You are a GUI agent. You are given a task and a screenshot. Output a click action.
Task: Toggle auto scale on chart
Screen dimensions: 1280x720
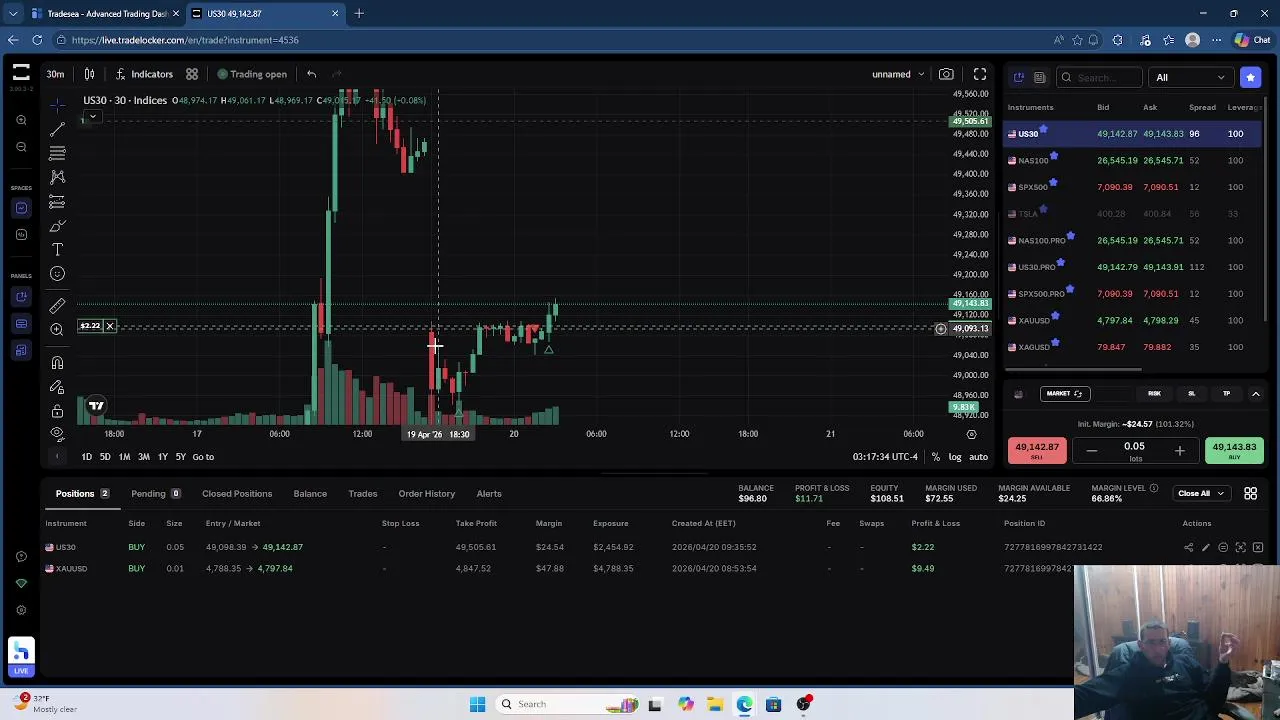(978, 457)
